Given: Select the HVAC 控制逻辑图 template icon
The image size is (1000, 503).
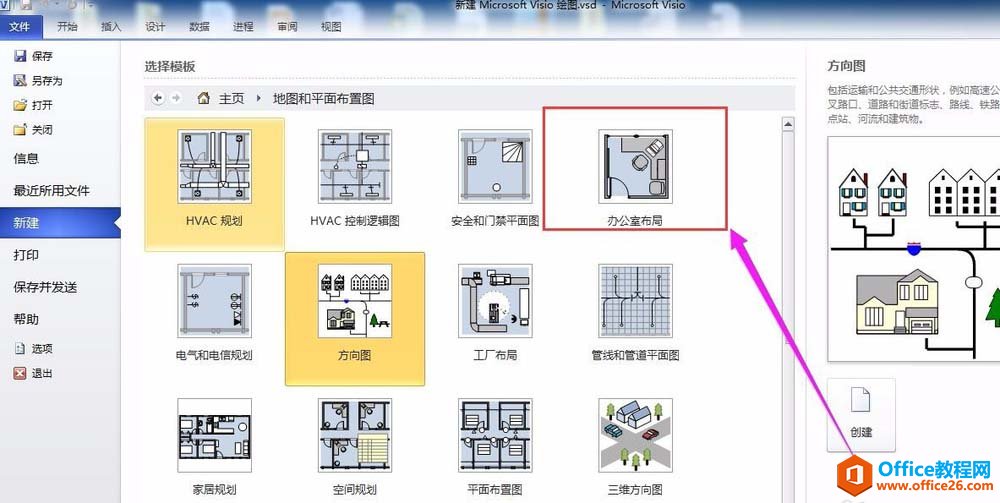Looking at the screenshot, I should tap(355, 167).
